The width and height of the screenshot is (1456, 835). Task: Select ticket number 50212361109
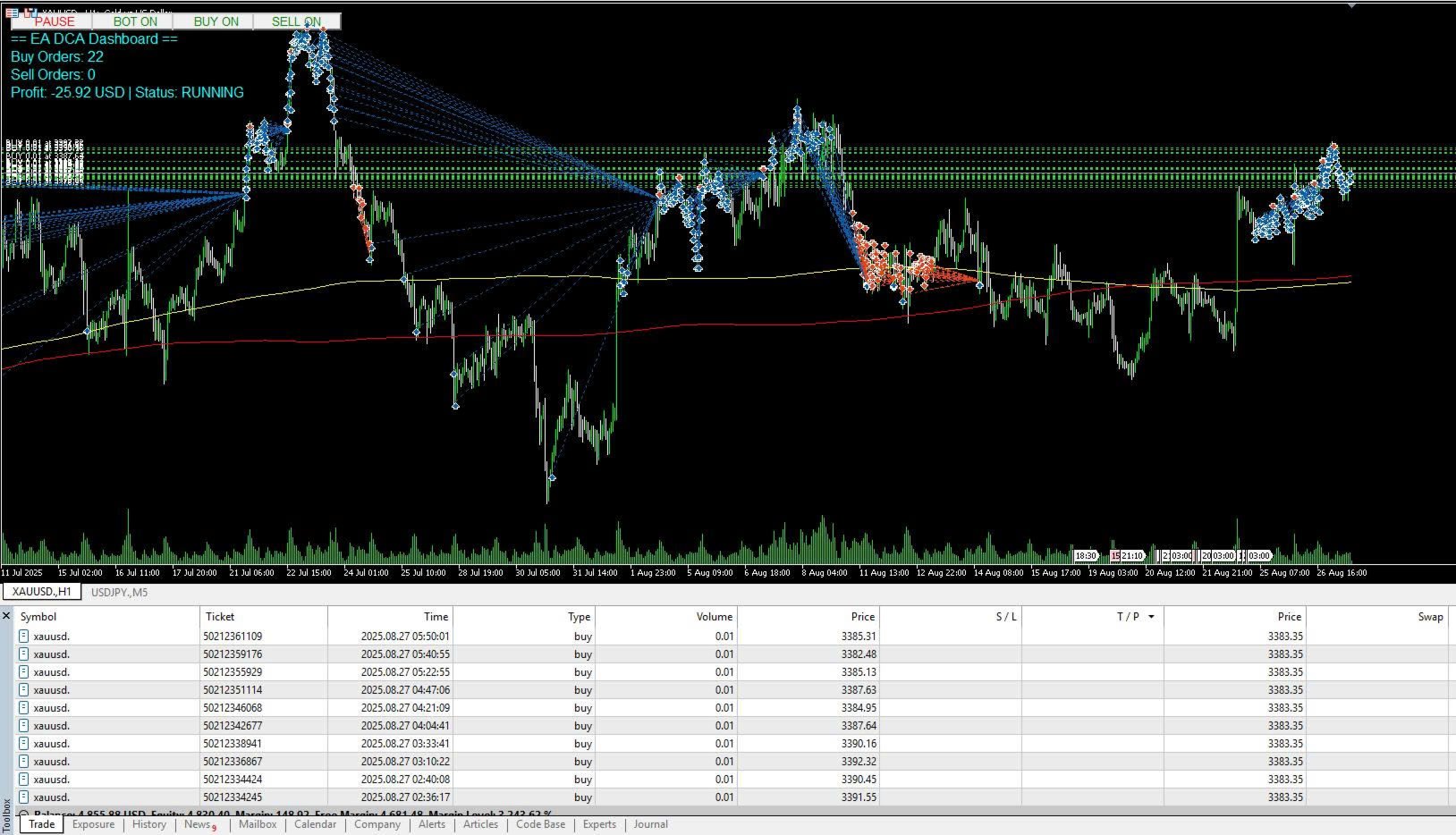(x=233, y=637)
